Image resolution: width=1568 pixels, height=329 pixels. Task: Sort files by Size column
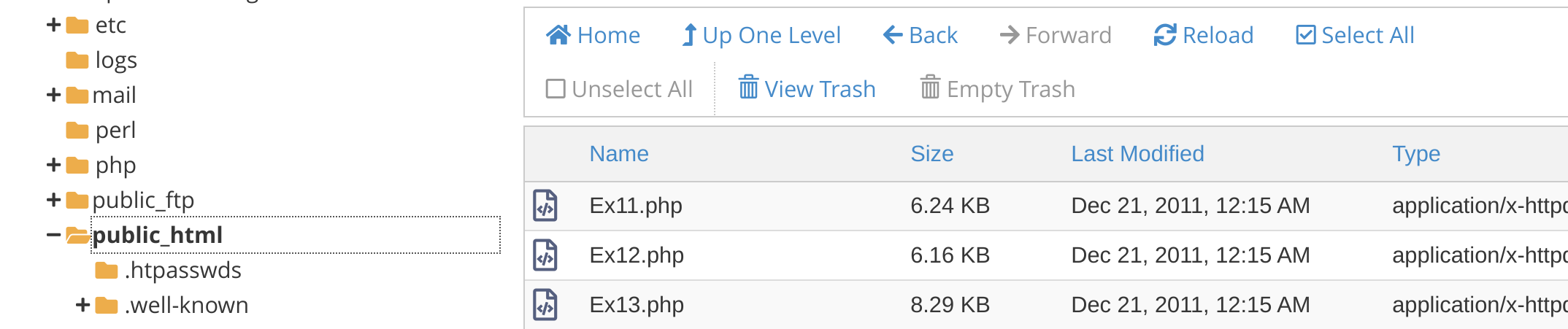point(931,154)
